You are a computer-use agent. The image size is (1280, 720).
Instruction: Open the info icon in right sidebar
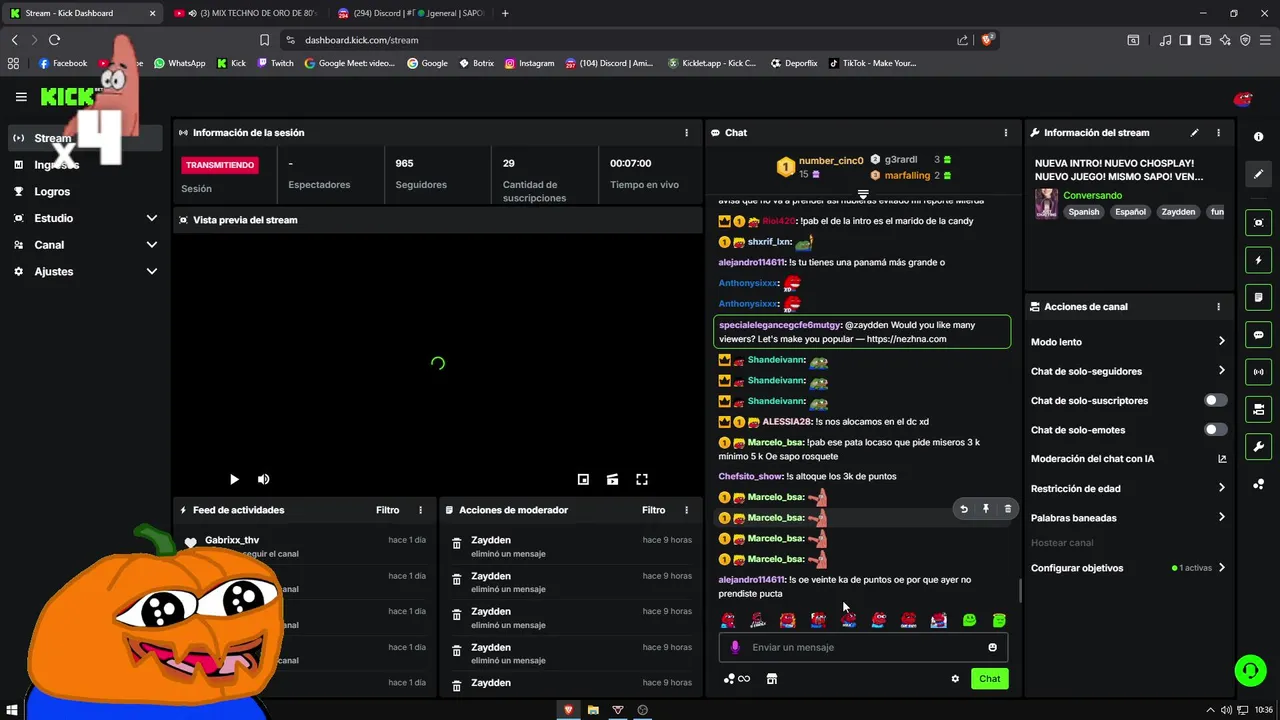click(1258, 137)
